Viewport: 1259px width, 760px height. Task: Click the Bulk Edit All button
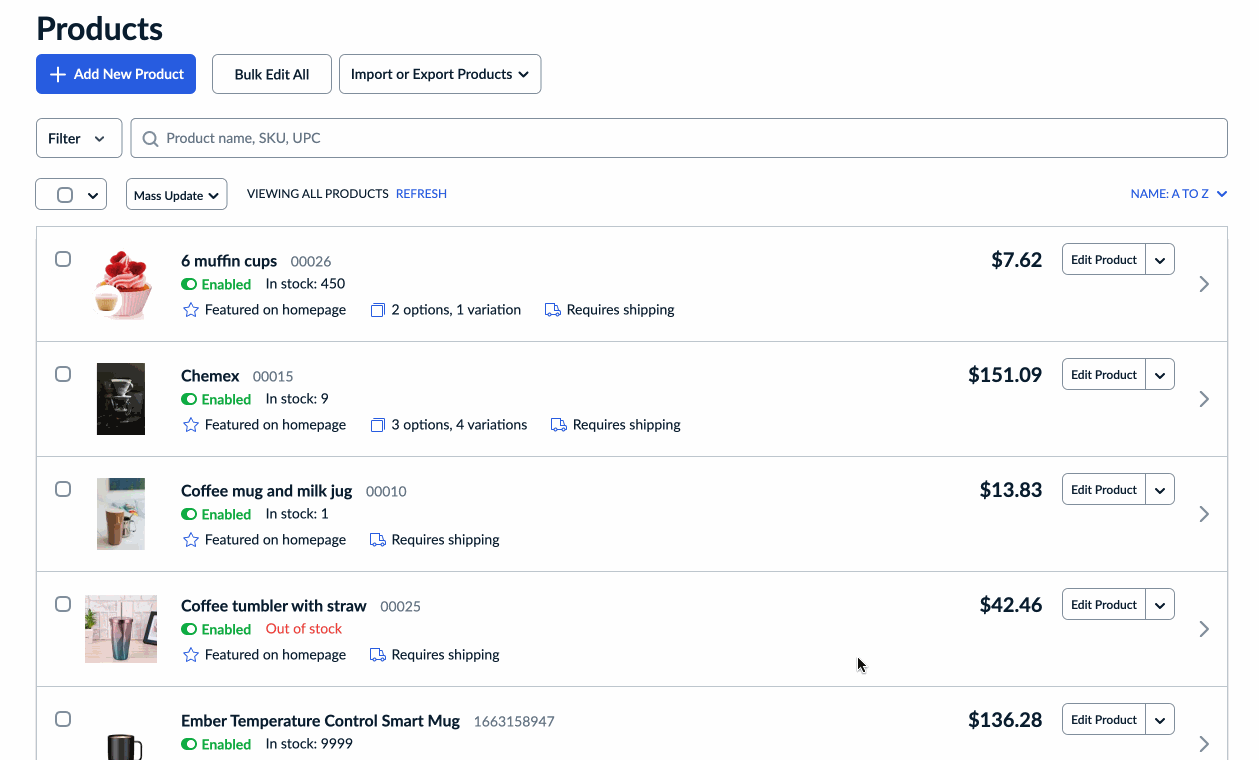(272, 74)
